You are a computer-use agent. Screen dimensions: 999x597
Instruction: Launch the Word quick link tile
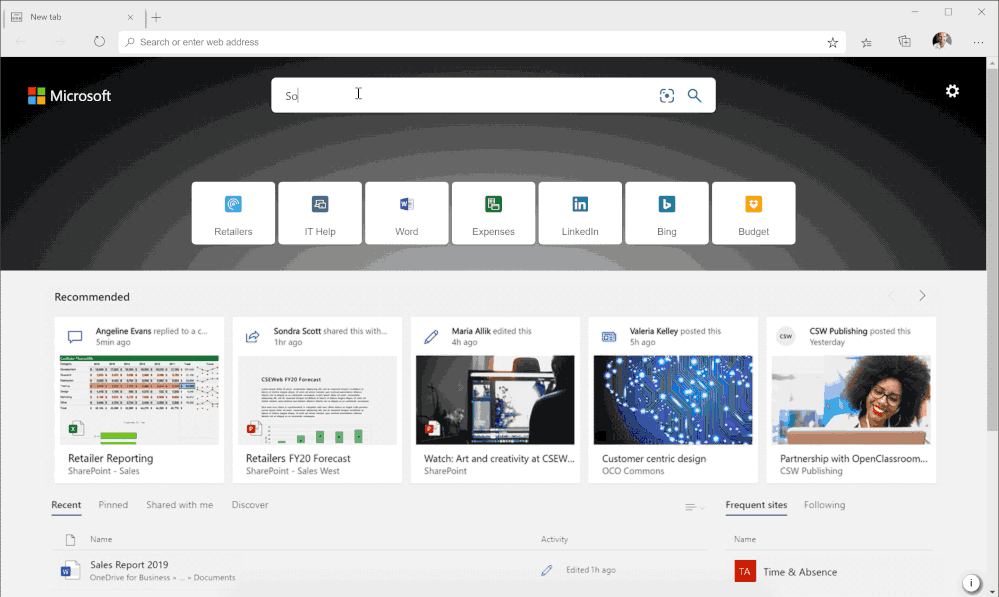tap(406, 213)
